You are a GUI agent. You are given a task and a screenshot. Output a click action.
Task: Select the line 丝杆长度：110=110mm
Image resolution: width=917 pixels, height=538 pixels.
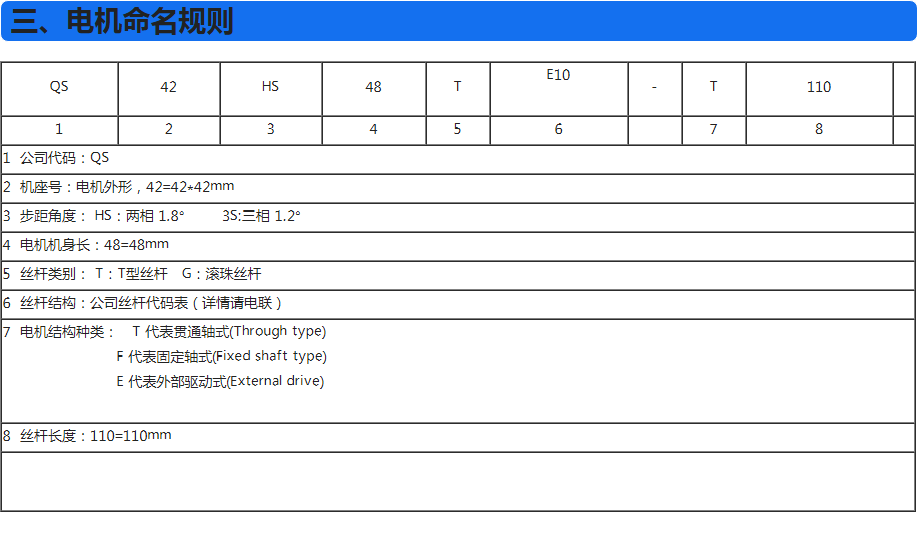95,436
